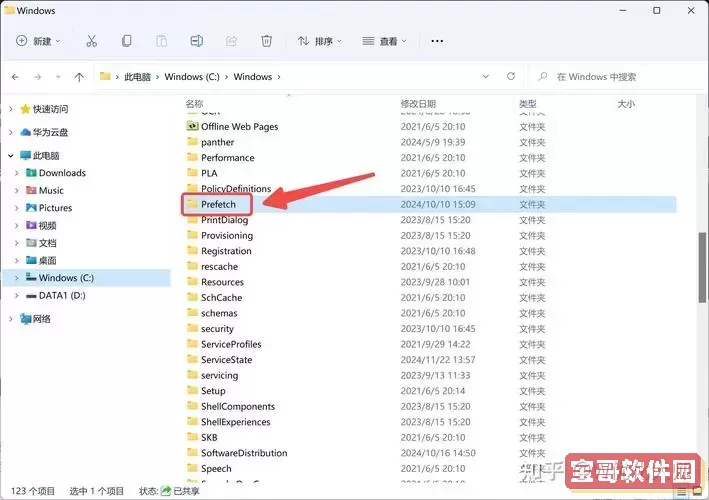Open the 新建 (New) dropdown

click(39, 41)
